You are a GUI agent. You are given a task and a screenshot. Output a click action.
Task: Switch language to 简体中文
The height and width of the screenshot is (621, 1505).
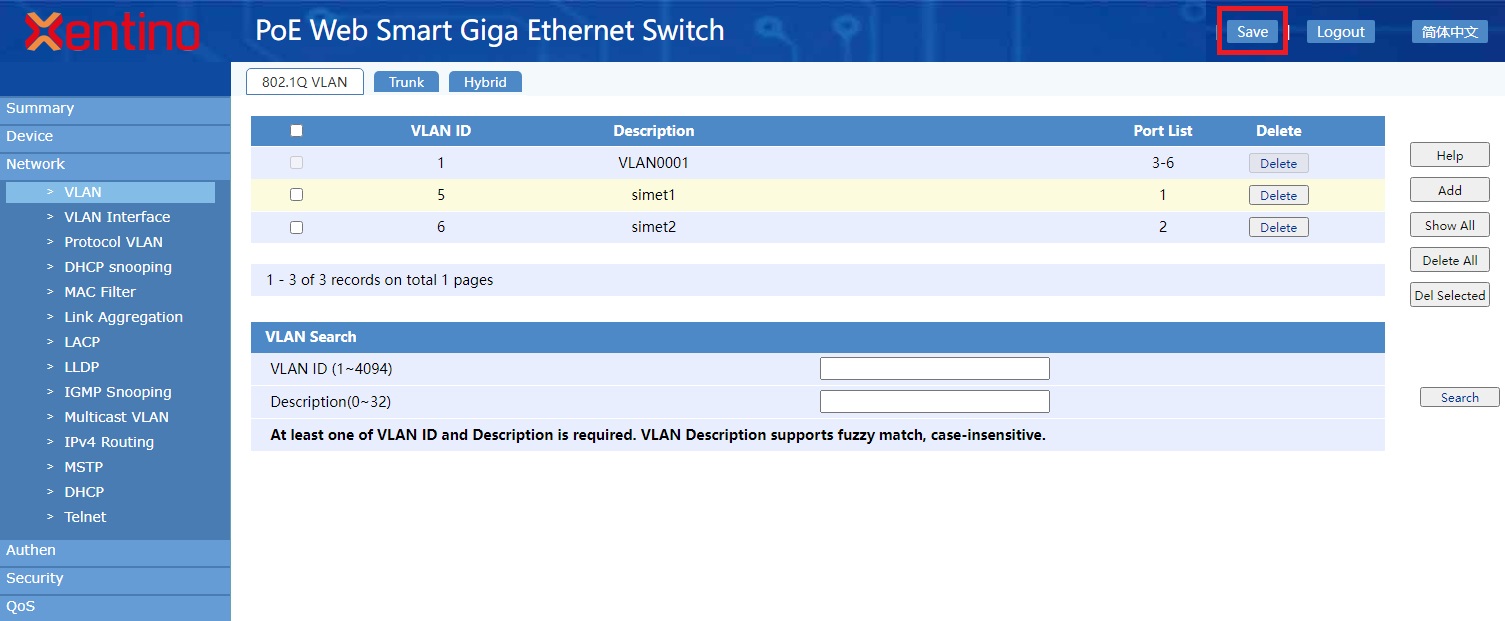point(1449,32)
